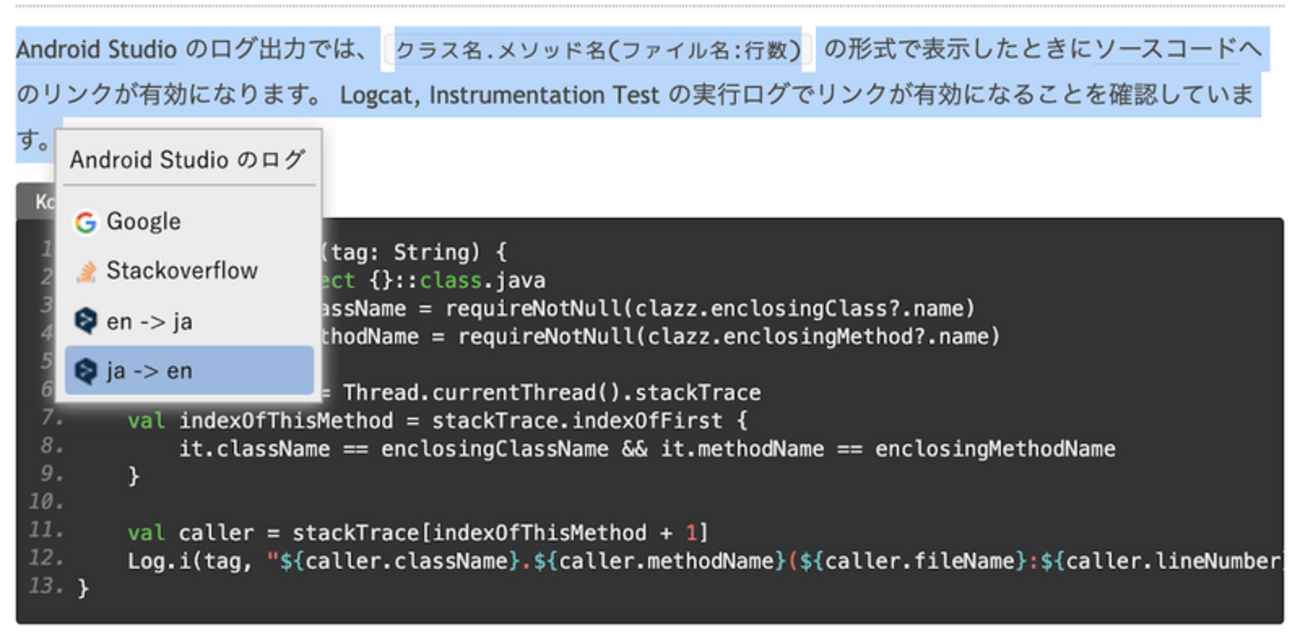Click the inline code 'クラス名.メソッド名(ファイル名:行数)'
Viewport: 1300px width, 642px height.
[x=598, y=50]
